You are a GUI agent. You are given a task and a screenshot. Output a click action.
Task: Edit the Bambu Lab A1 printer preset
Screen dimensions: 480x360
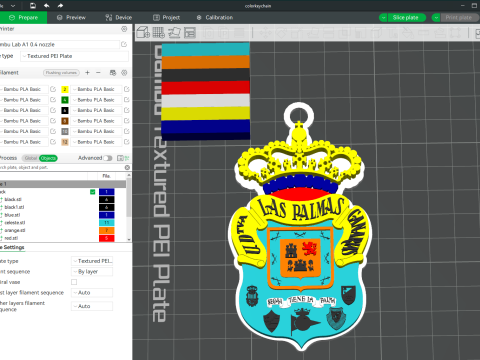124,44
